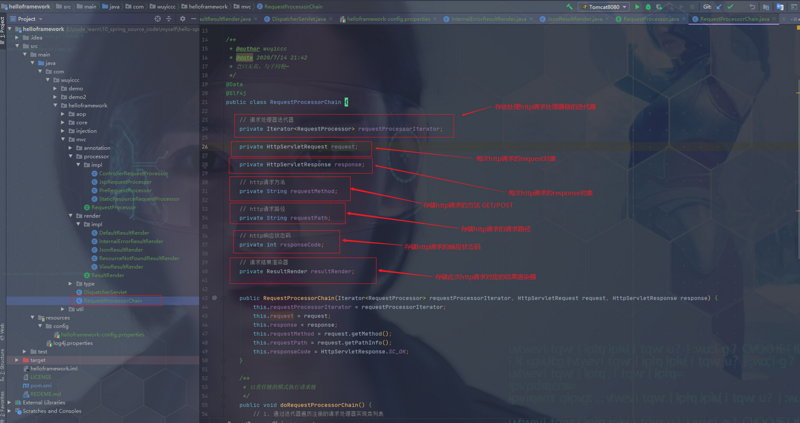Click the Build project hammer icon
This screenshot has width=800, height=423.
click(x=569, y=7)
